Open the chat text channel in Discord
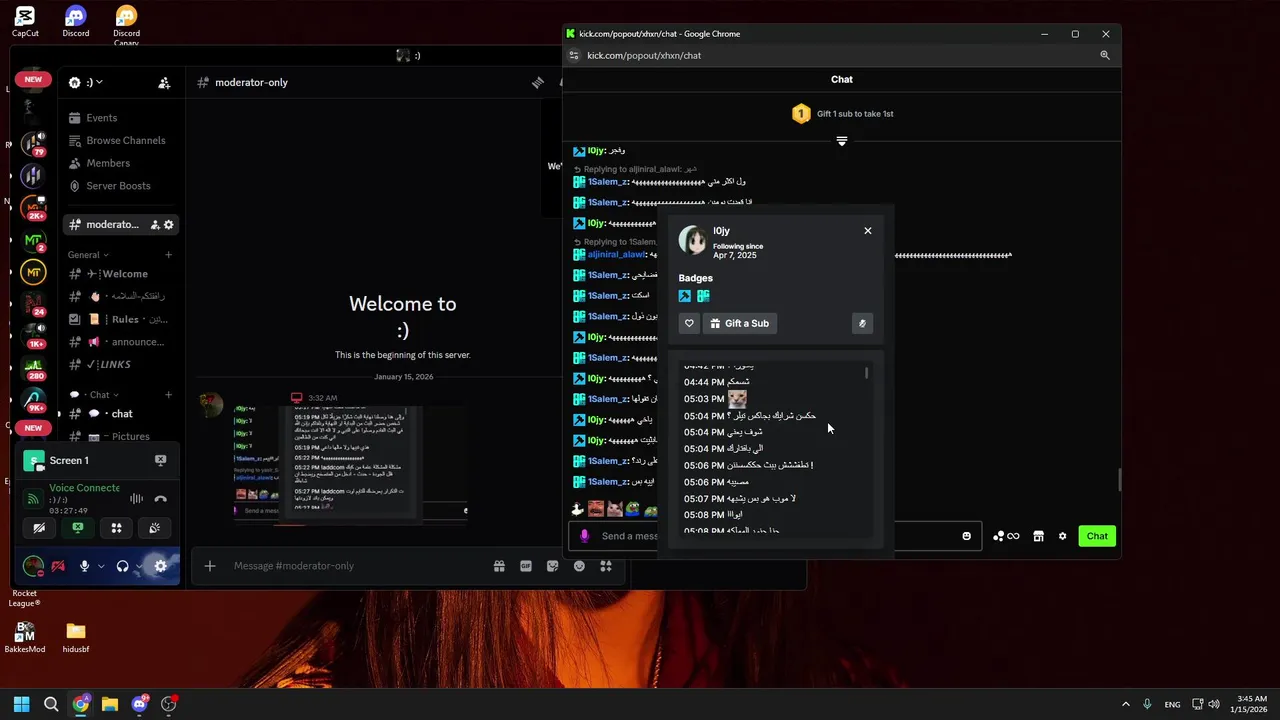The image size is (1280, 720). 122,414
